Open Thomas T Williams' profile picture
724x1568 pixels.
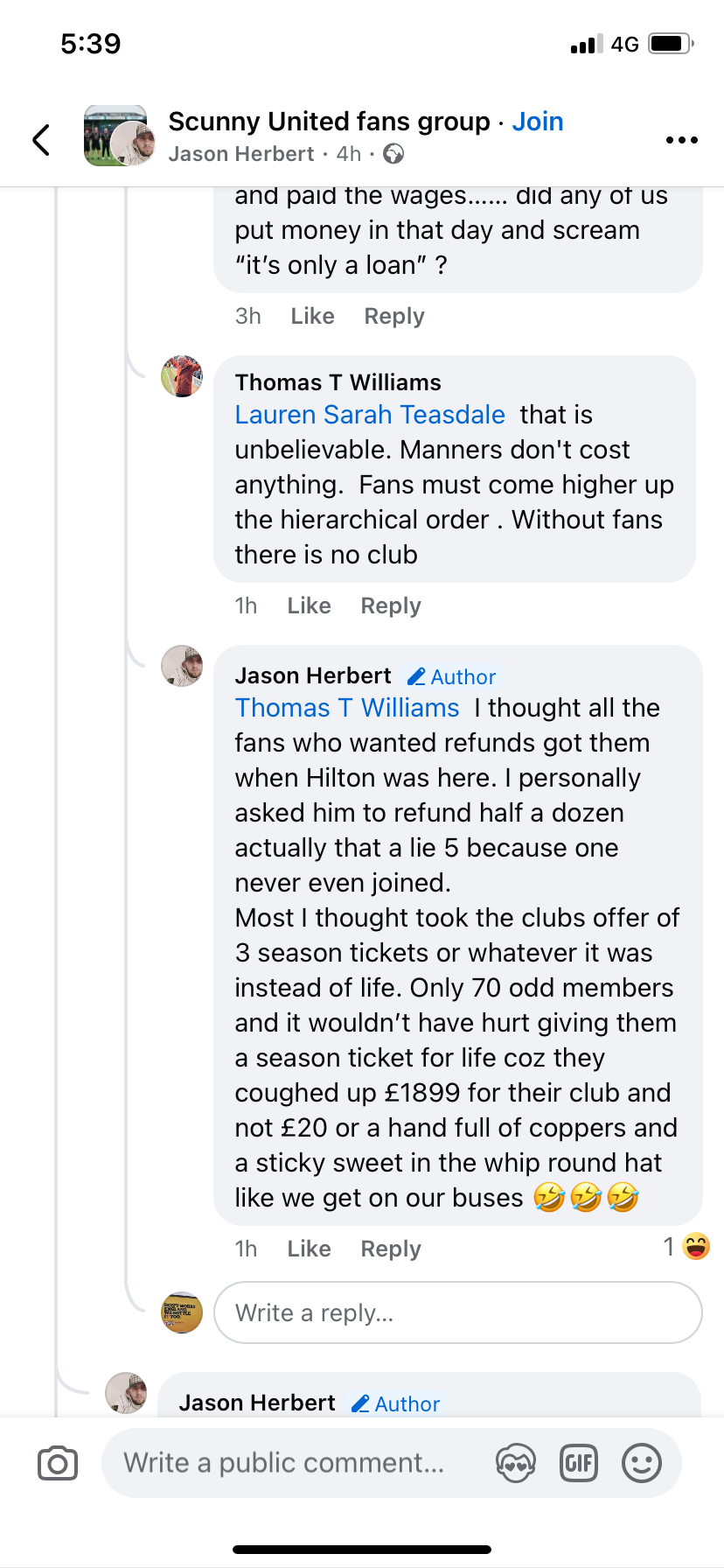click(x=182, y=376)
